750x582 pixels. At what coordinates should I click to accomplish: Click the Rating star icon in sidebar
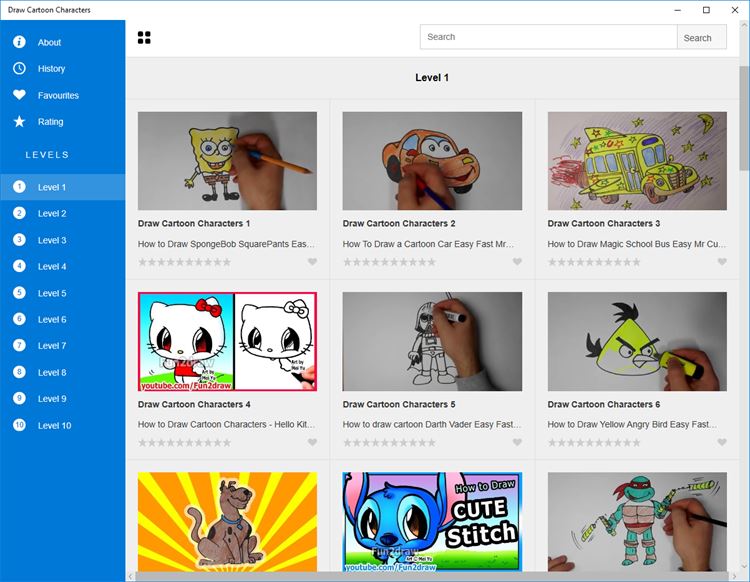19,121
